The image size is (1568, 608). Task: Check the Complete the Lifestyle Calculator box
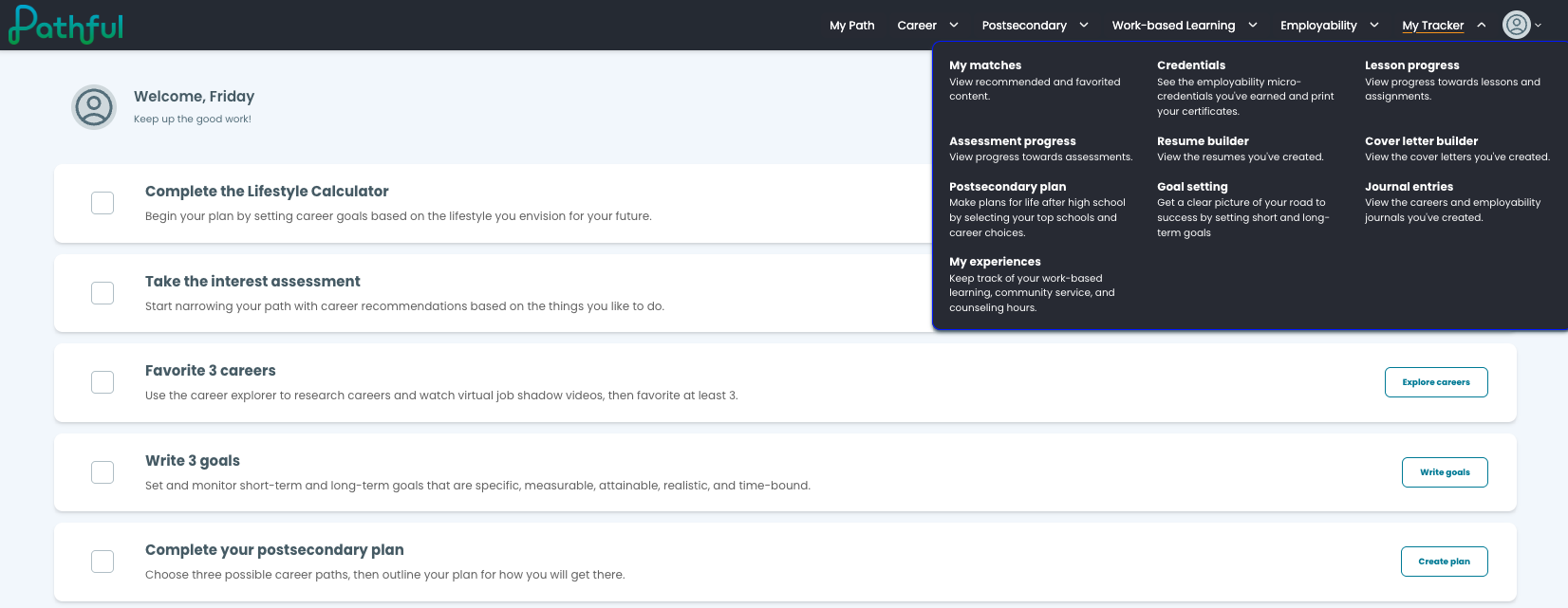tap(103, 203)
